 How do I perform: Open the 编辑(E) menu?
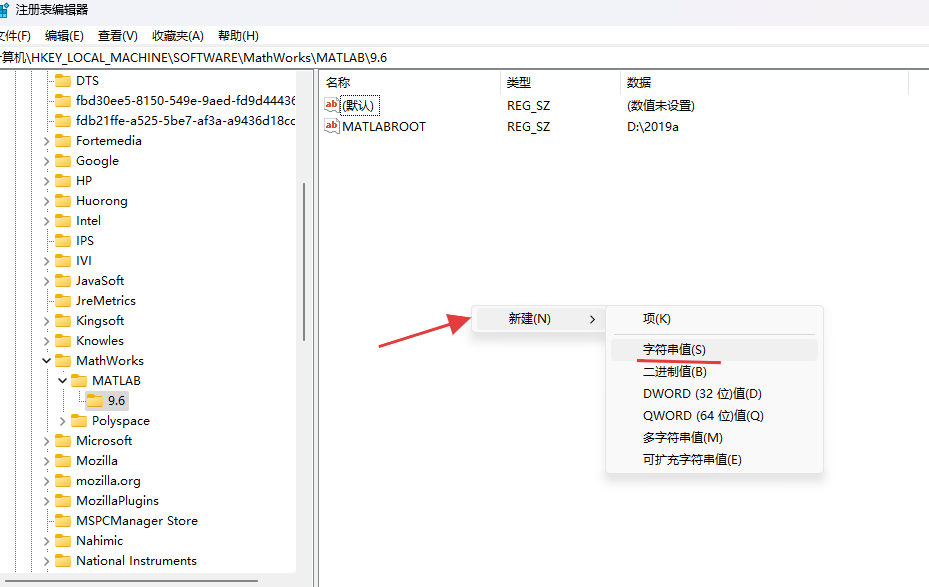pyautogui.click(x=64, y=36)
